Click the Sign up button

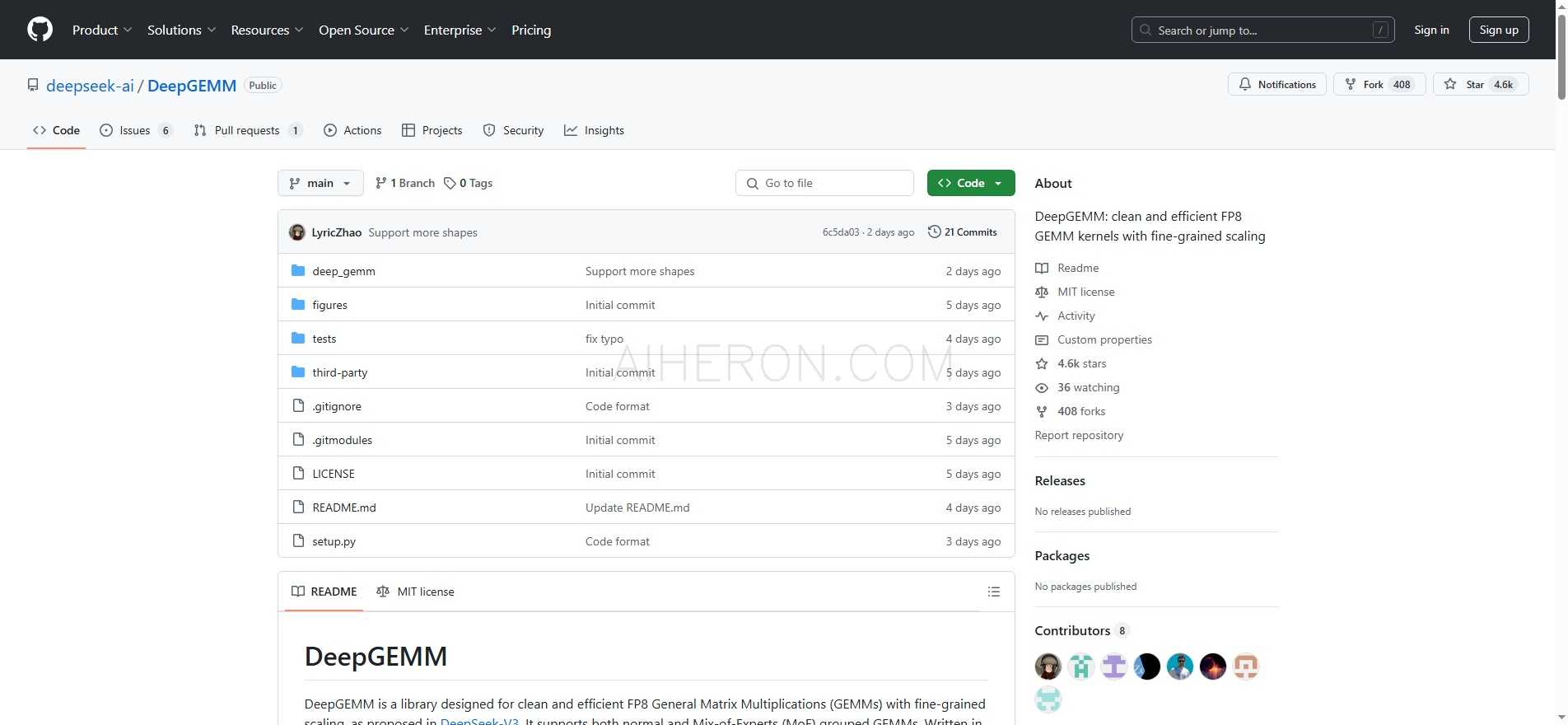click(x=1498, y=30)
